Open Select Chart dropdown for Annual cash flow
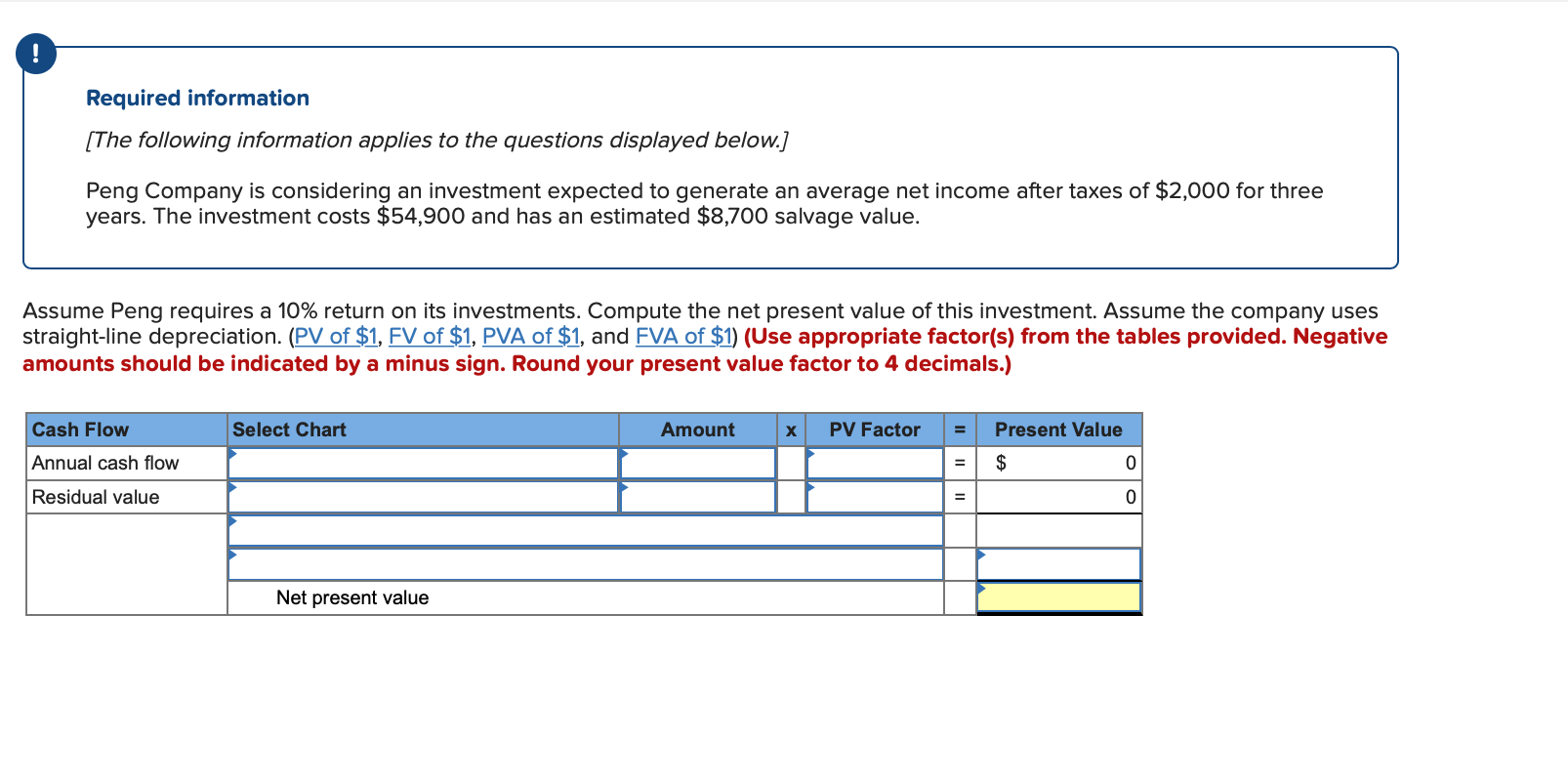The height and width of the screenshot is (779, 1568). (x=423, y=463)
